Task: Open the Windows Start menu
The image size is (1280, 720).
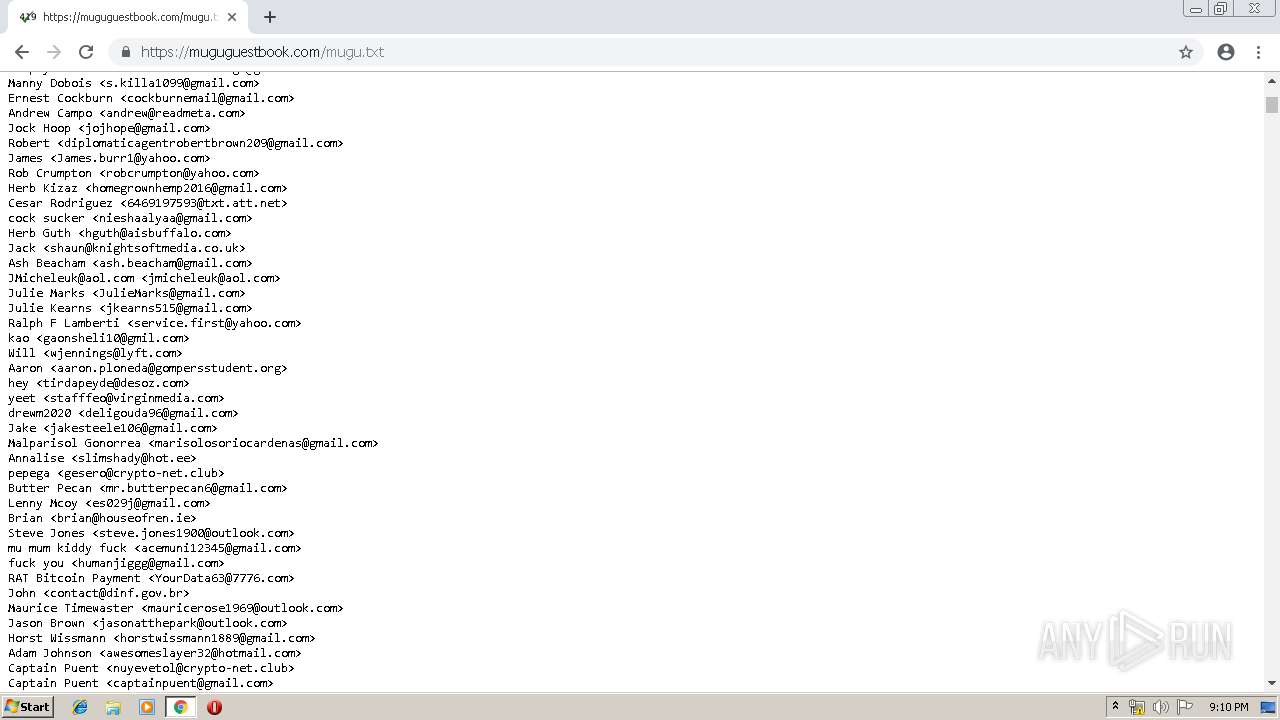Action: coord(28,706)
